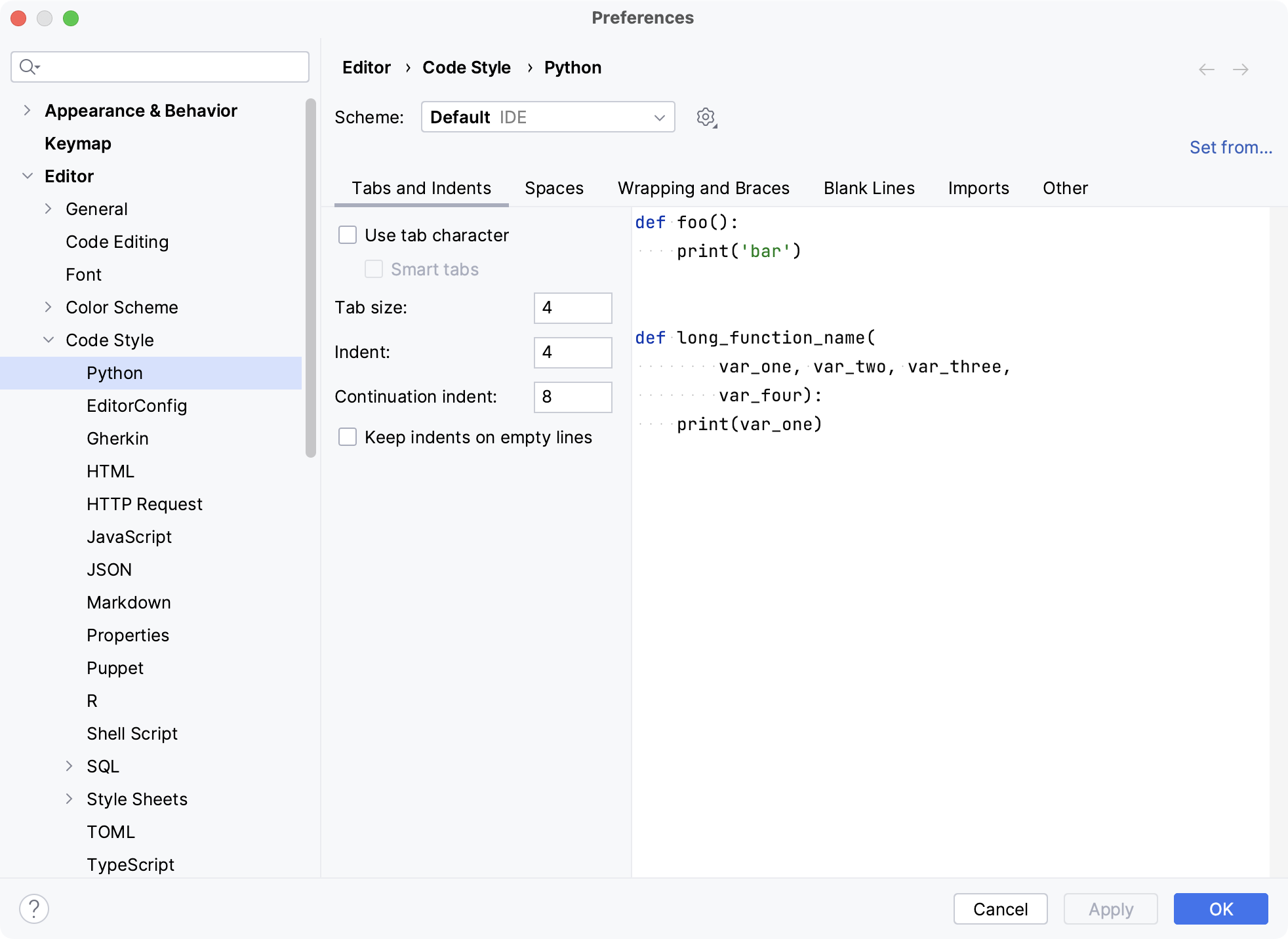The height and width of the screenshot is (939, 1288).
Task: Open the Default IDE scheme dropdown
Action: click(x=548, y=117)
